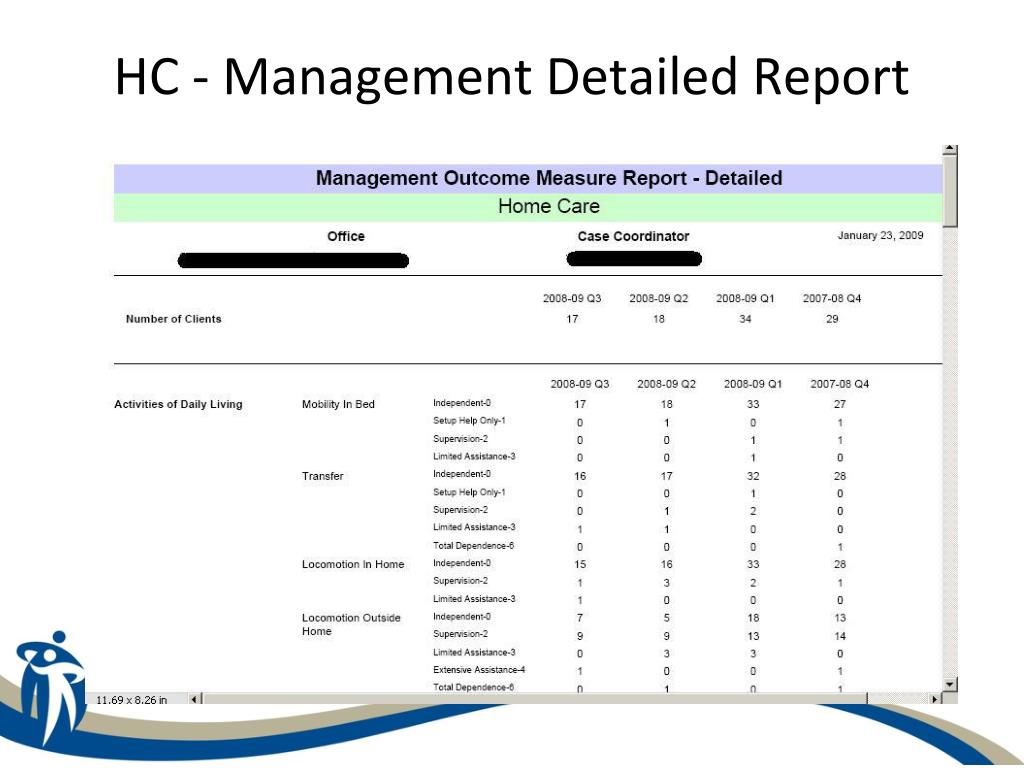Click 'Setup Help Only-1' under Mobility In Bed
The width and height of the screenshot is (1024, 768).
(x=469, y=421)
